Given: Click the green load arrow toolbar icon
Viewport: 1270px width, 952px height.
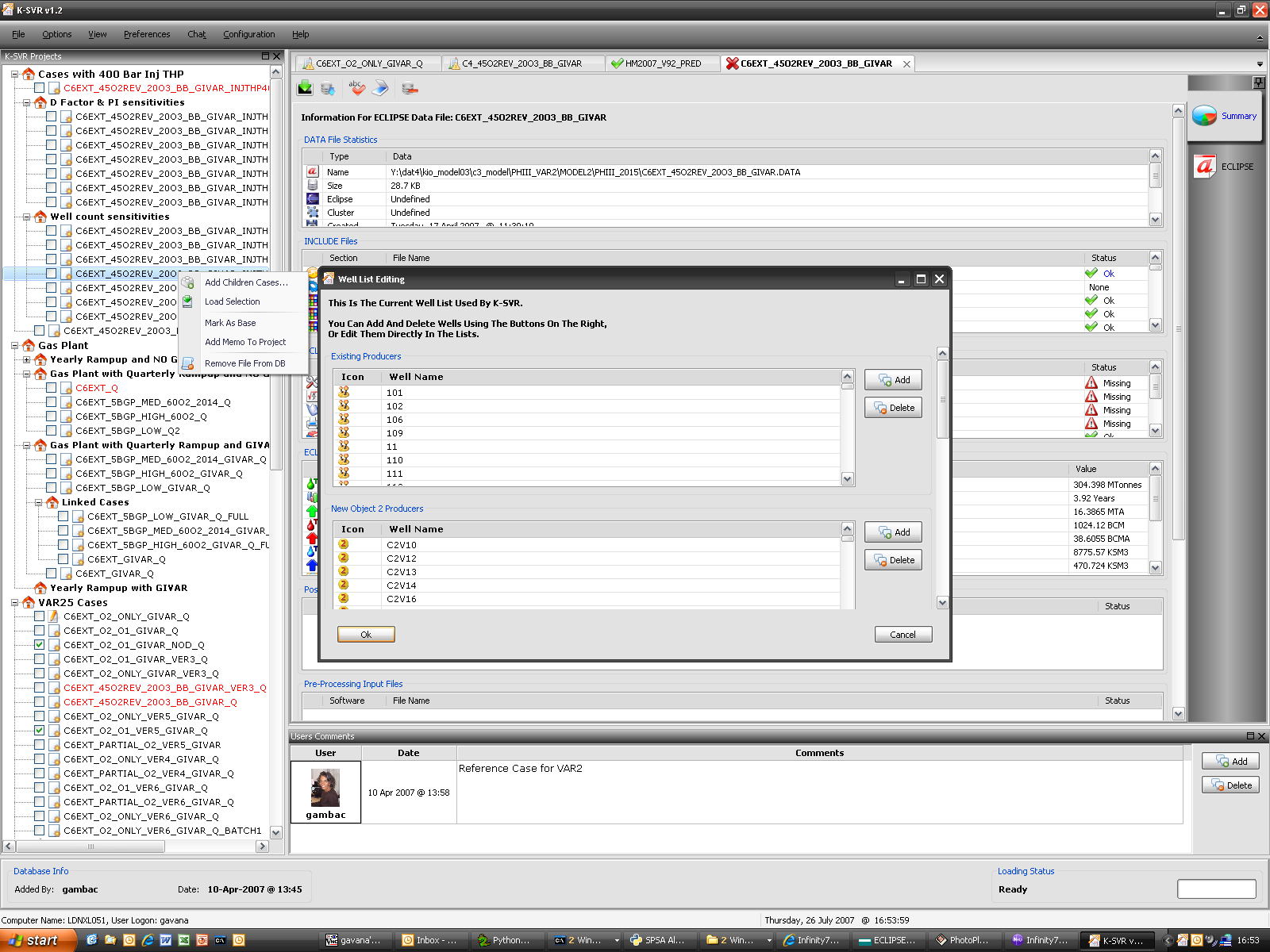Looking at the screenshot, I should (305, 88).
